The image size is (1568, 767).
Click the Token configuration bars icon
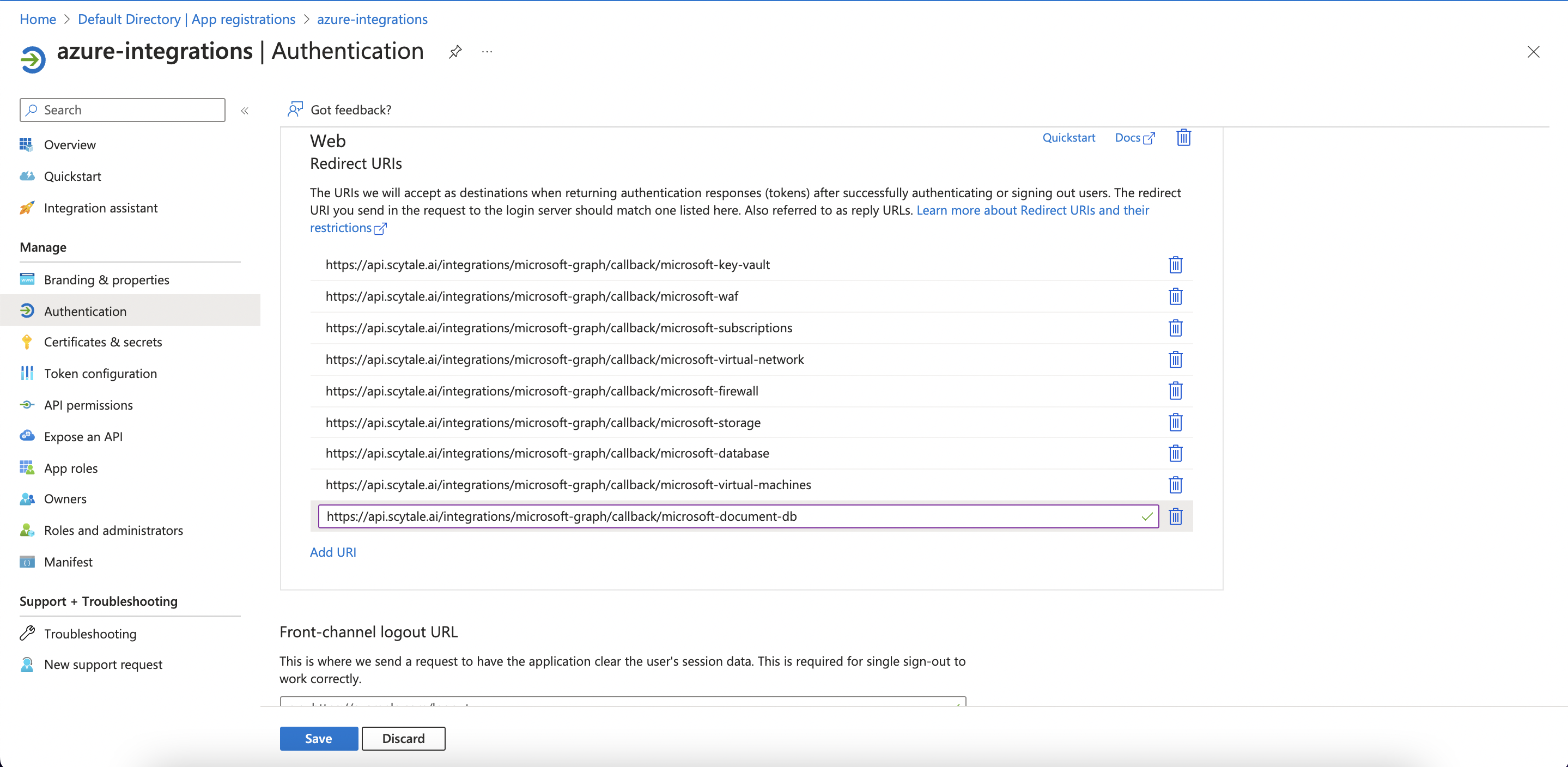click(27, 373)
